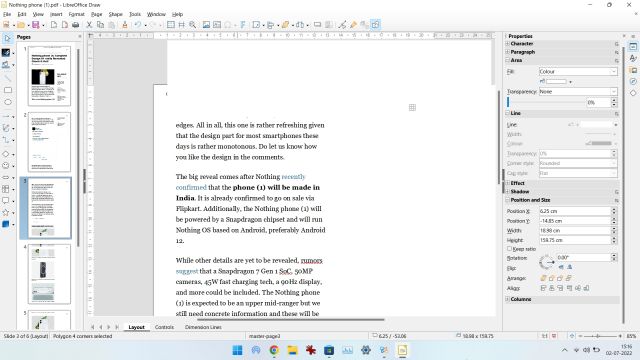Toggle the Glue Points icon
This screenshot has width=640, height=360.
(x=353, y=25)
